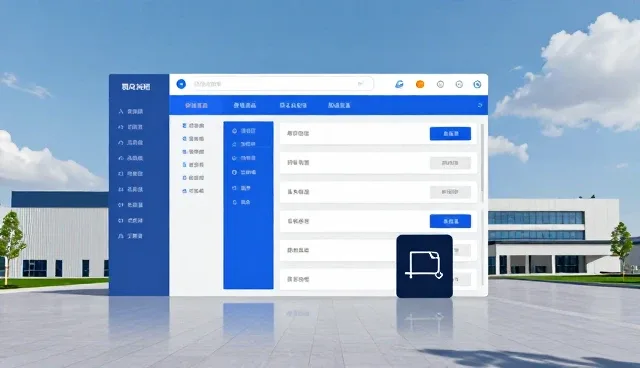Choose the fourth item in the dark navy sidebar
640x368 pixels.
131,158
